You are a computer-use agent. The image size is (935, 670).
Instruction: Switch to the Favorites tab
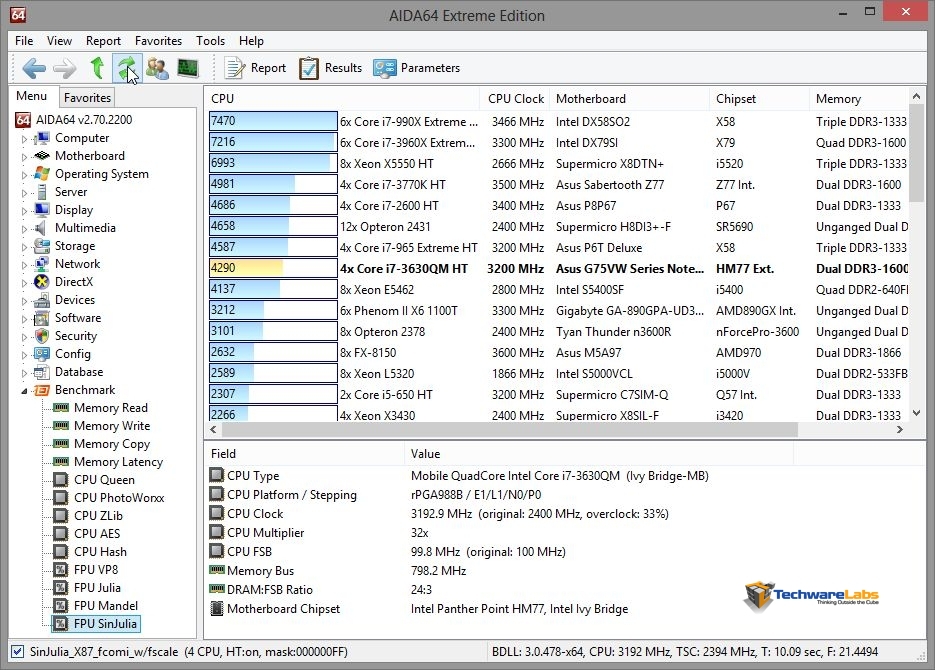click(x=87, y=97)
